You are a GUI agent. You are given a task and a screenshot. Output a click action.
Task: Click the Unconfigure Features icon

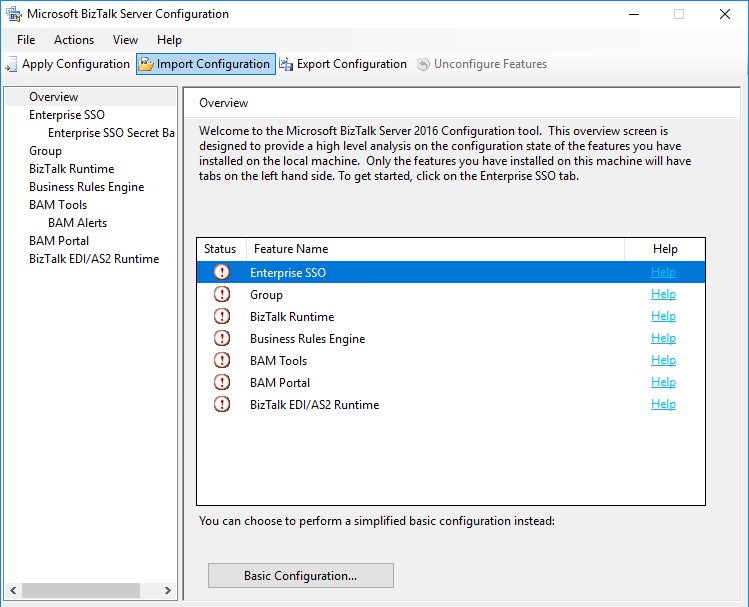point(423,64)
